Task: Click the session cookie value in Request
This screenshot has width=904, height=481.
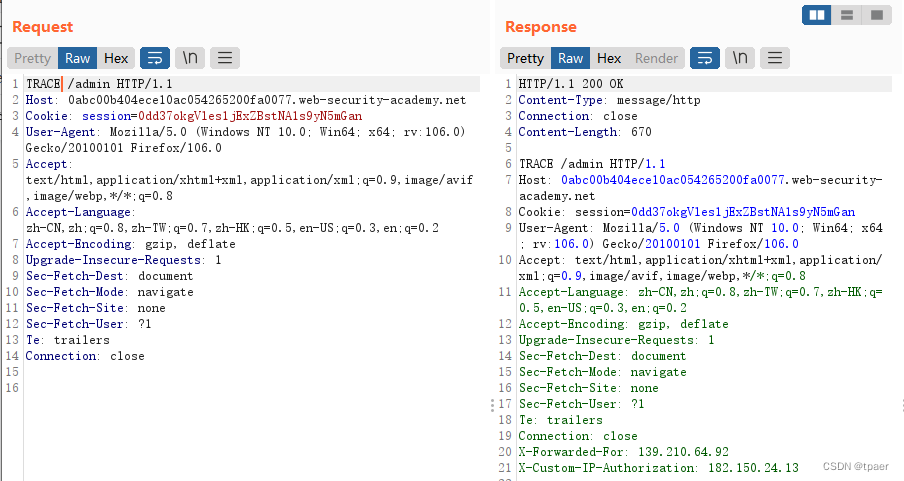Action: tap(250, 116)
